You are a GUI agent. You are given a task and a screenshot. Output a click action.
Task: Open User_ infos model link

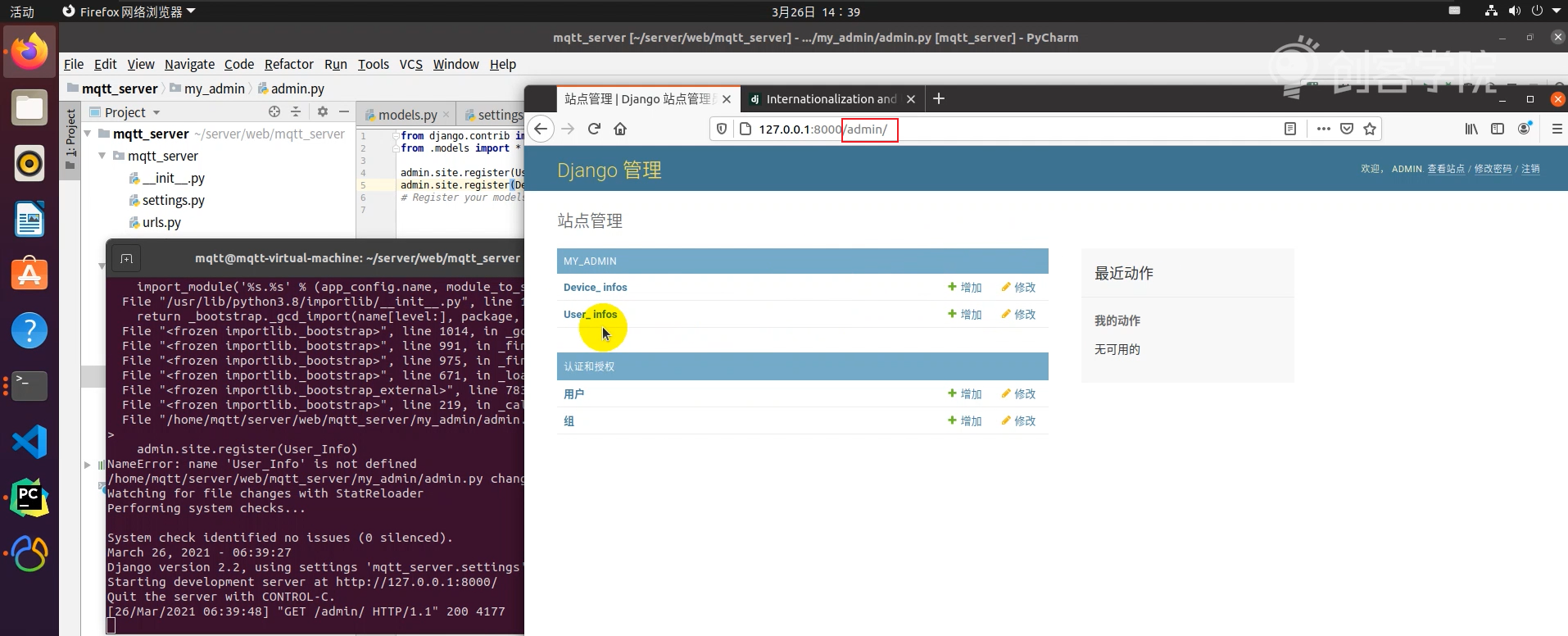590,314
